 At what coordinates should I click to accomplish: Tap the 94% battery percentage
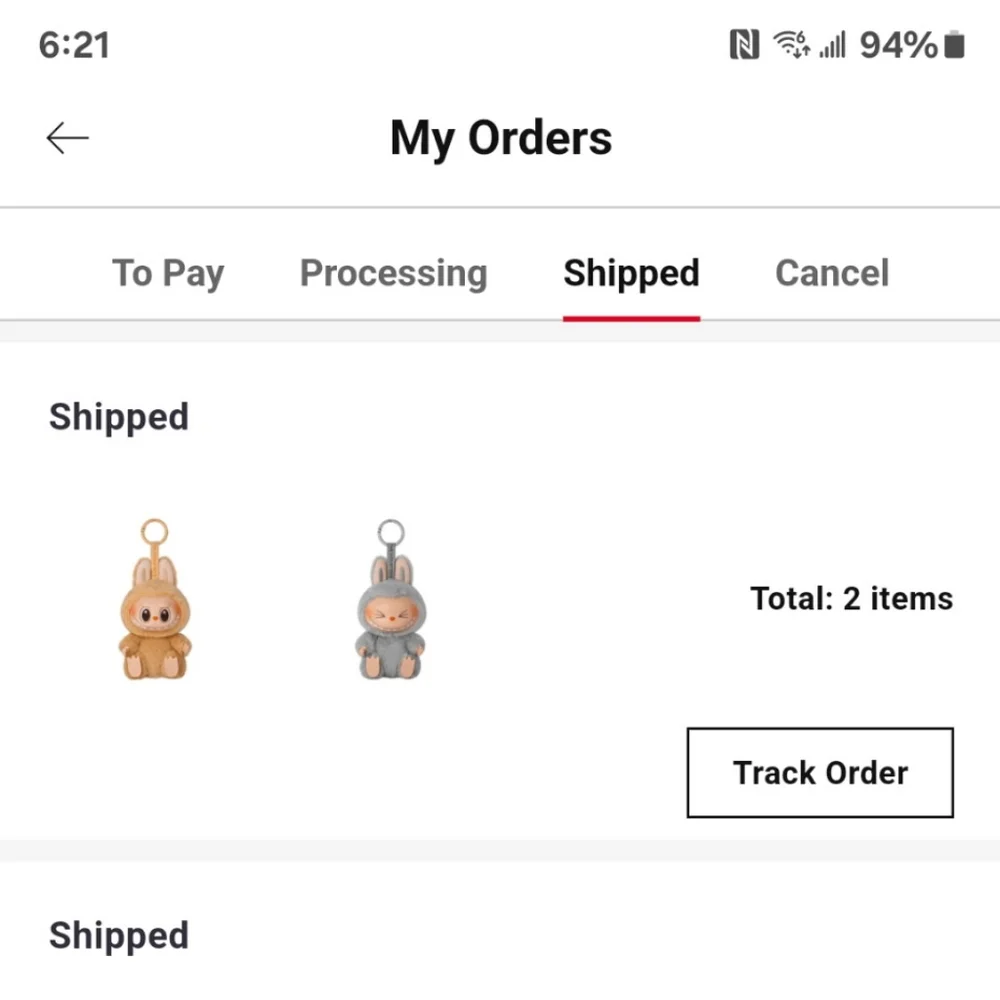[x=898, y=45]
